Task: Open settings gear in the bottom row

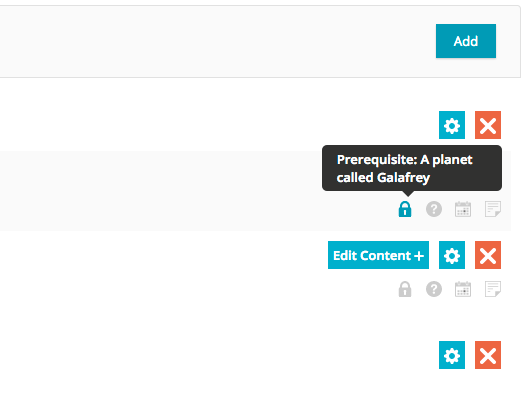Action: click(x=452, y=355)
